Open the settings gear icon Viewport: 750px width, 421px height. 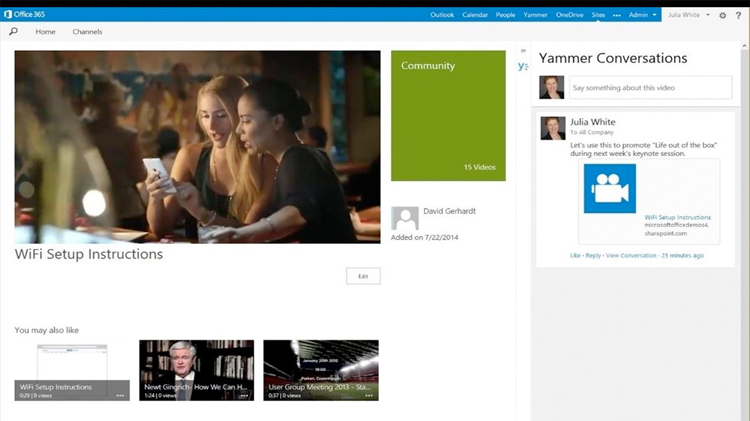tap(723, 15)
